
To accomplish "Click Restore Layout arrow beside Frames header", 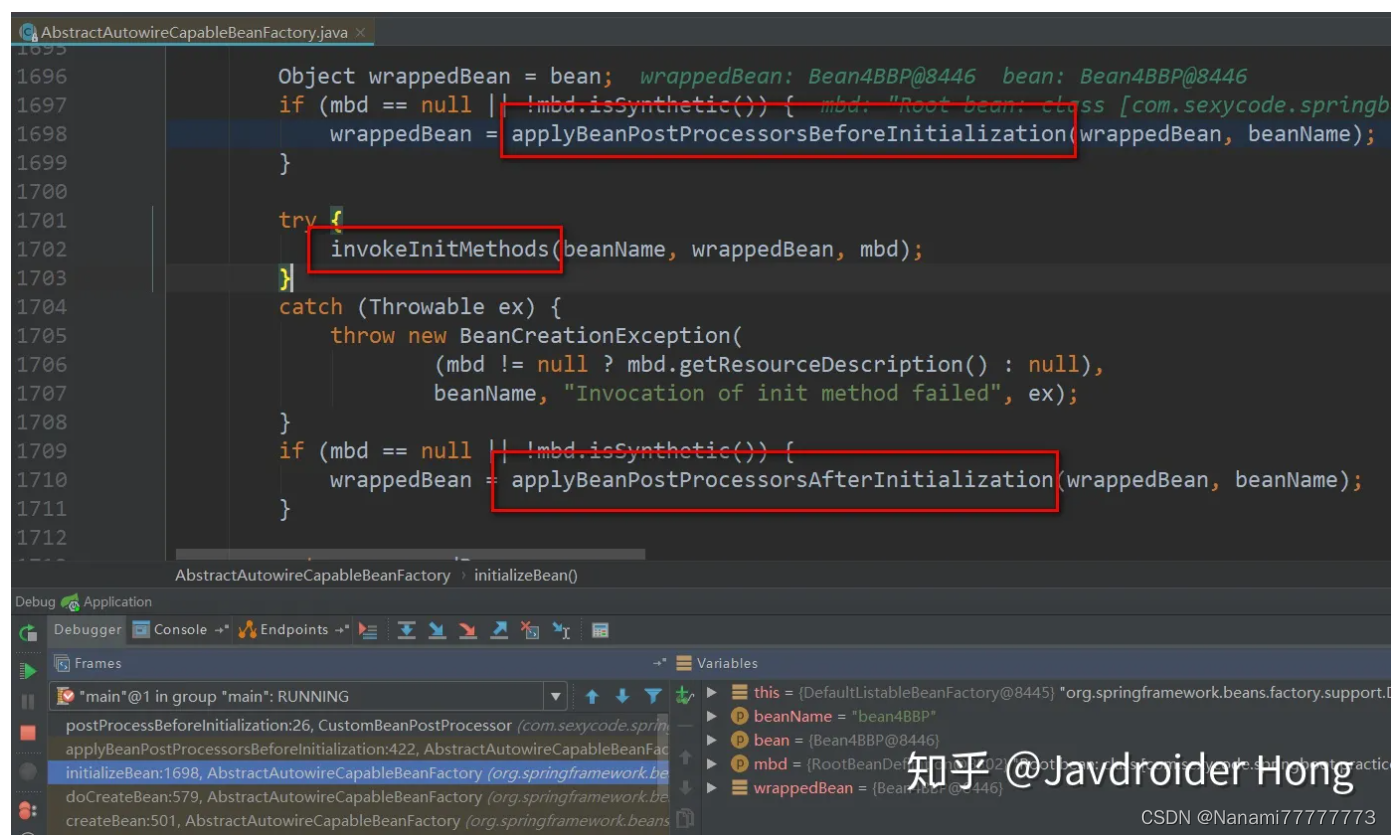I will pyautogui.click(x=660, y=663).
